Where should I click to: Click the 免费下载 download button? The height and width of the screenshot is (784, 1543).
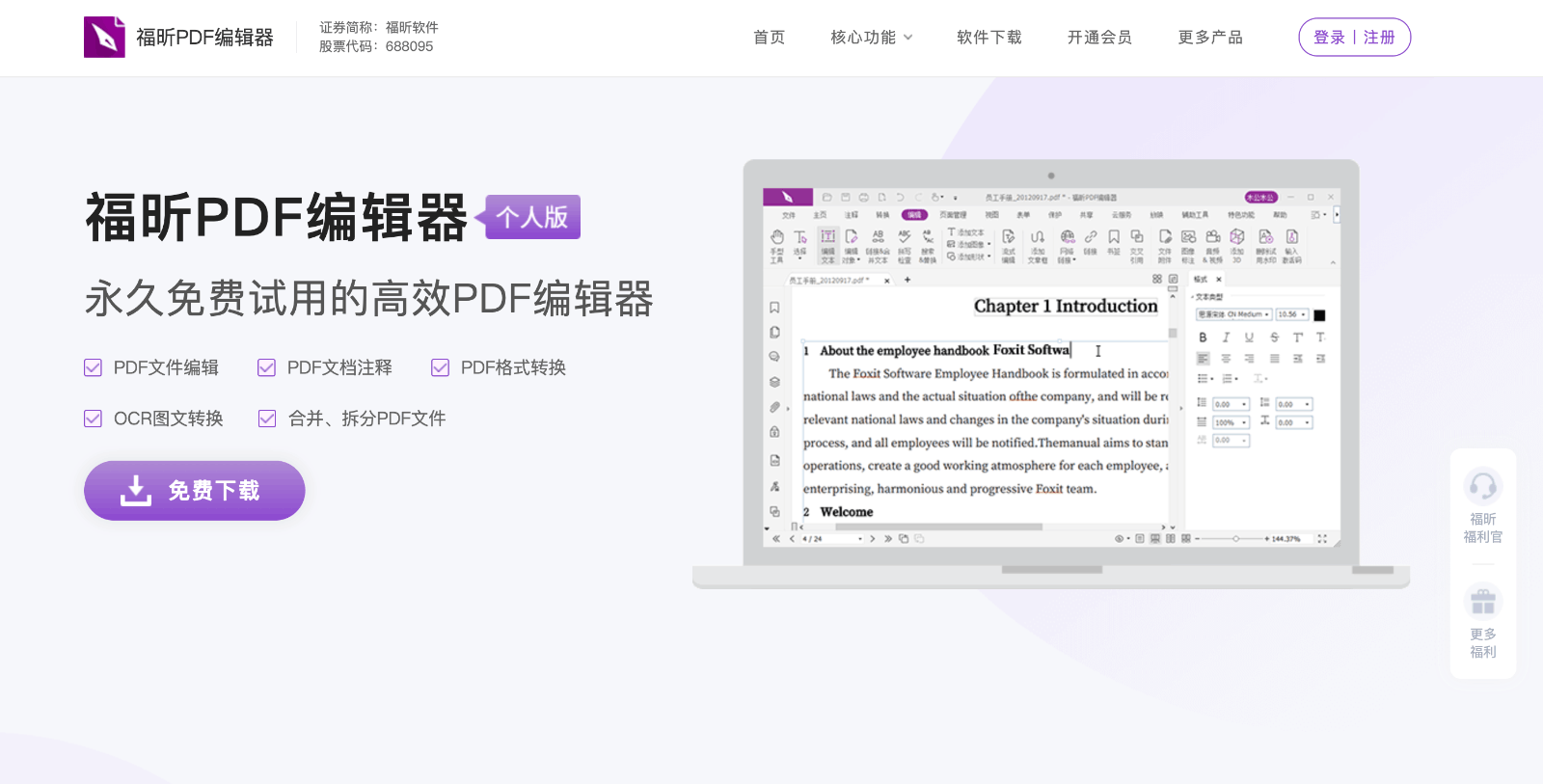click(195, 491)
